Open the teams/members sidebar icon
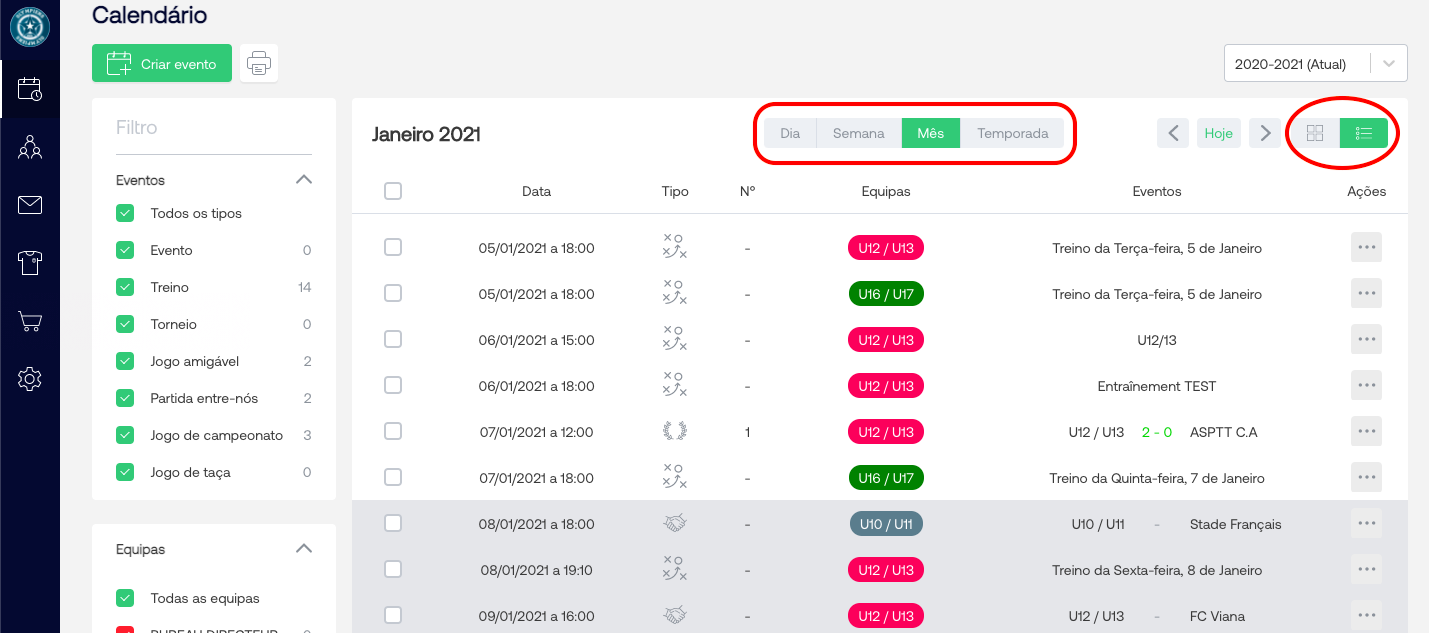This screenshot has width=1429, height=633. click(x=30, y=148)
